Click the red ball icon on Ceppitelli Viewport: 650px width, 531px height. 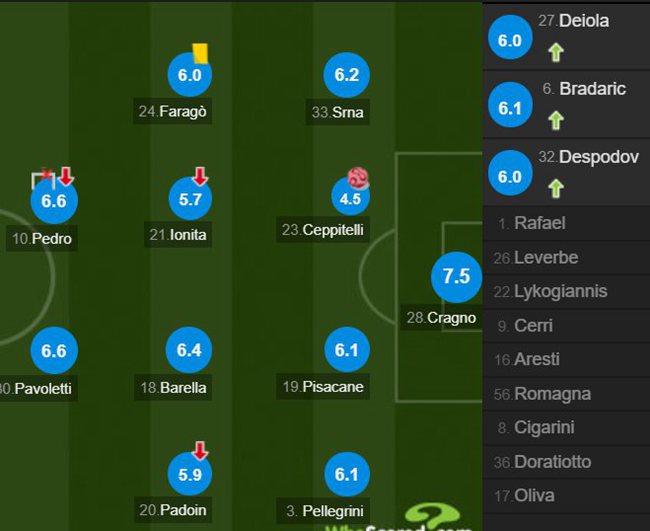(x=358, y=178)
